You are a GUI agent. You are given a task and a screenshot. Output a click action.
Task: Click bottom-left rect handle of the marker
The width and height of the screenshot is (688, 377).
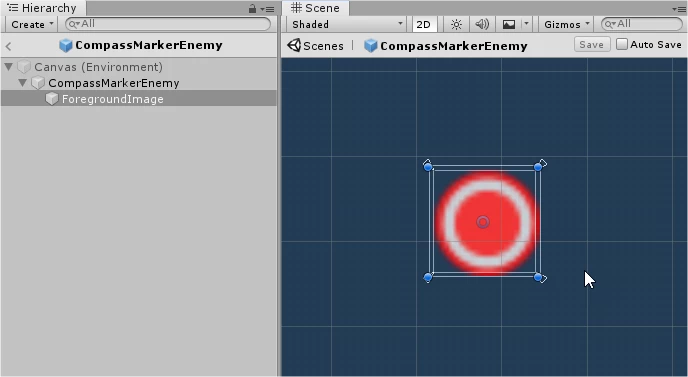tap(428, 277)
